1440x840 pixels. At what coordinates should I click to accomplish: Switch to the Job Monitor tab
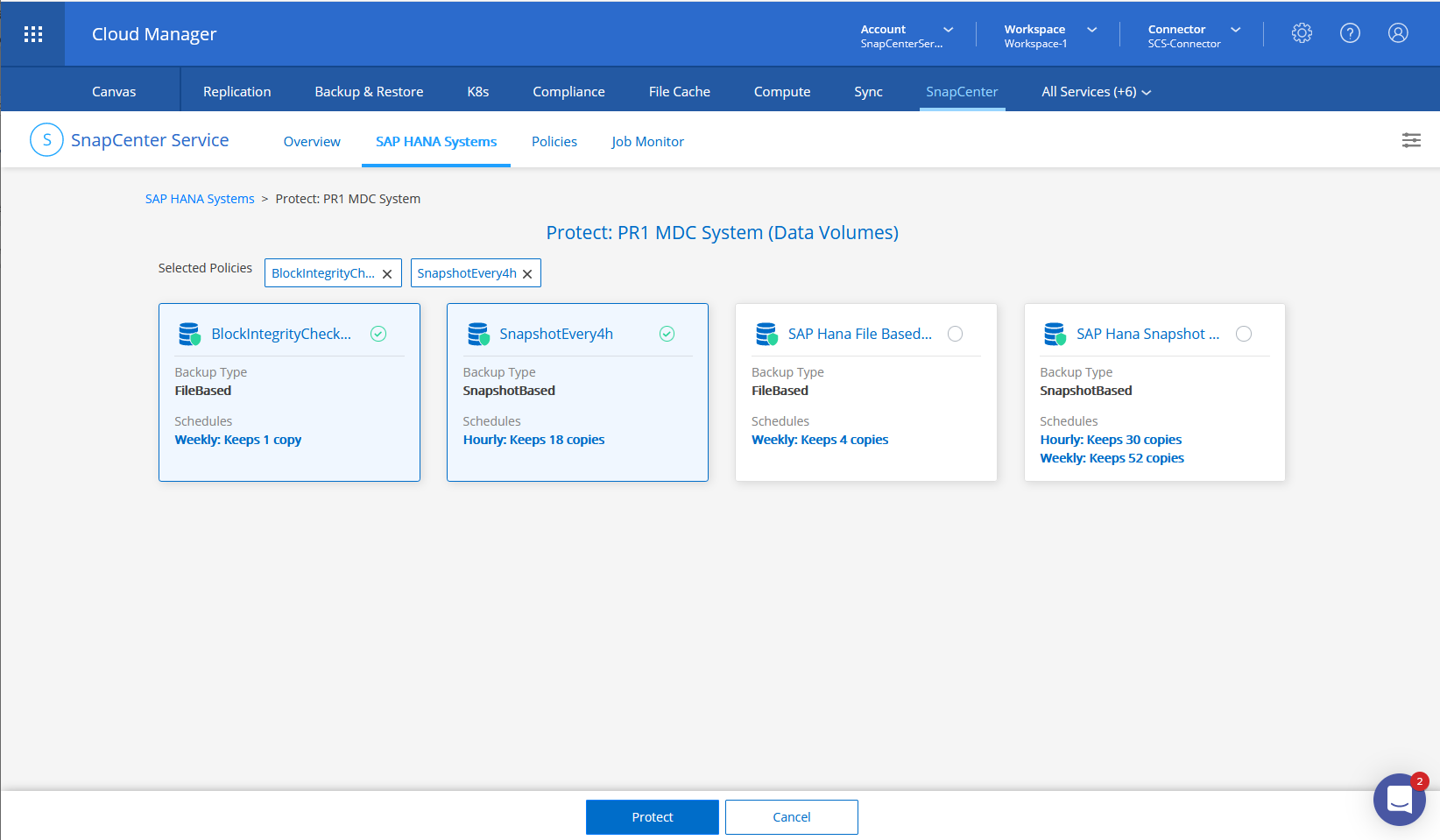click(x=647, y=142)
